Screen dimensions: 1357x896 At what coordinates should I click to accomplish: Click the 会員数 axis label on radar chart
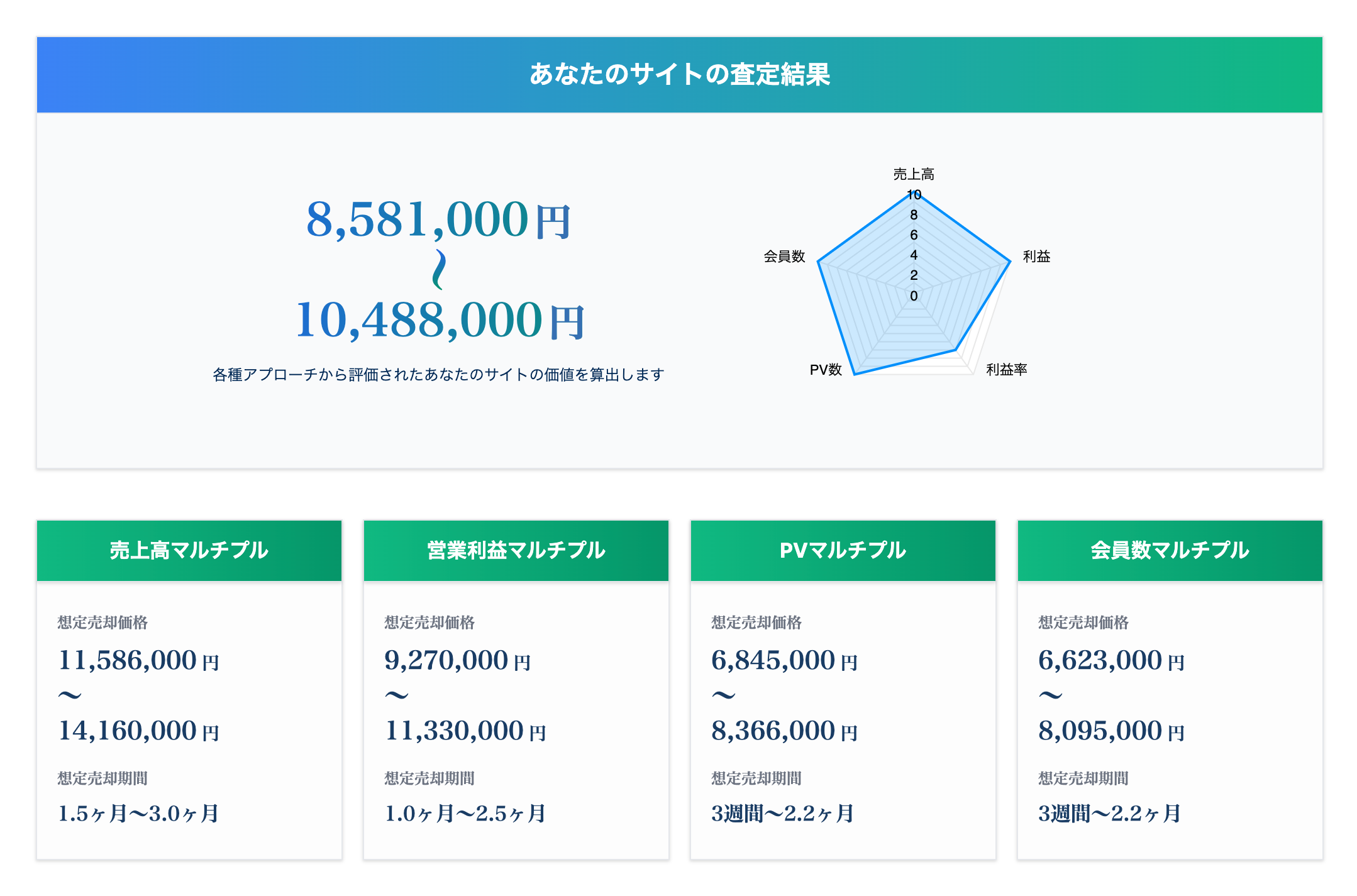tap(784, 257)
